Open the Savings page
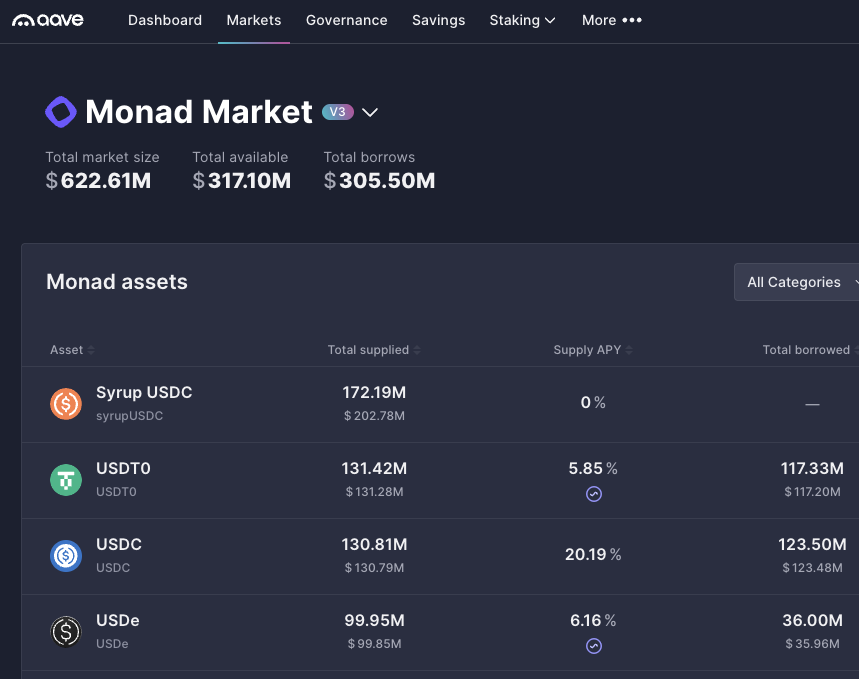Image resolution: width=859 pixels, height=679 pixels. pos(438,20)
